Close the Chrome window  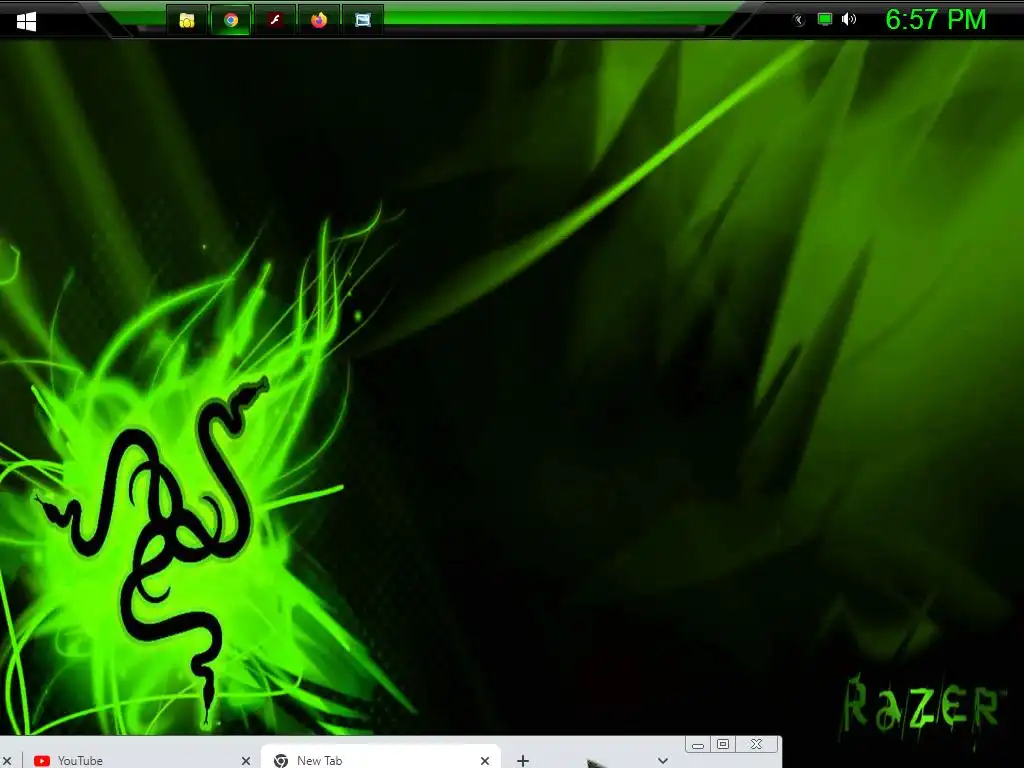point(756,744)
